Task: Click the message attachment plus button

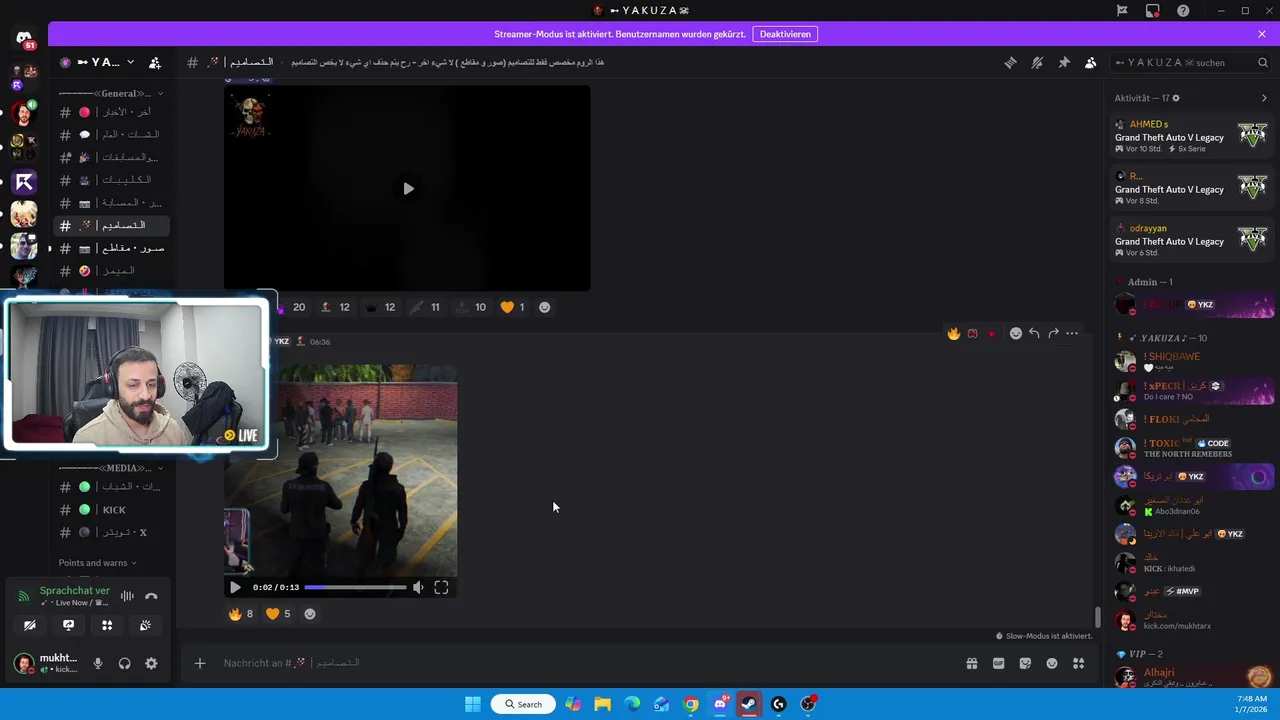Action: (x=200, y=663)
